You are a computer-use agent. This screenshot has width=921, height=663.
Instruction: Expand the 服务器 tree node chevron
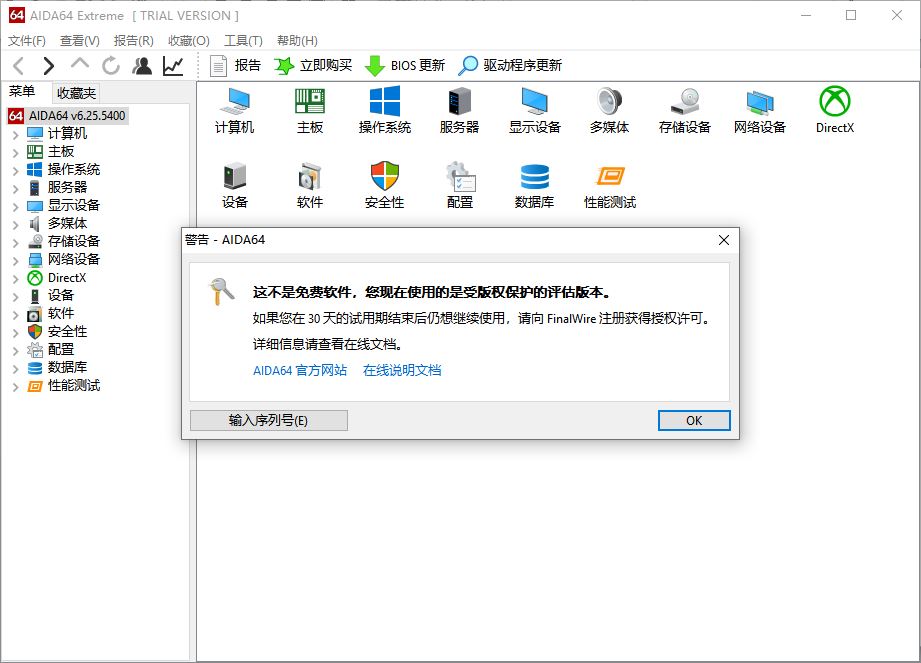pos(15,189)
